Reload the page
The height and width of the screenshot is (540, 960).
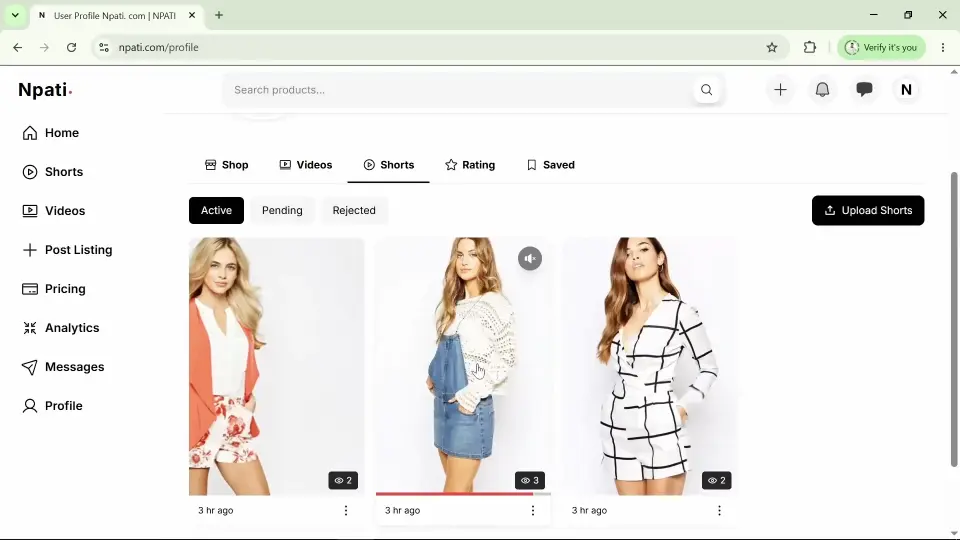tap(72, 47)
